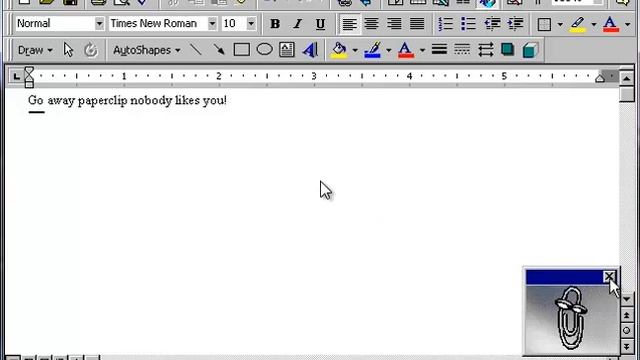Expand the Borders dropdown arrow
This screenshot has height=360, width=640.
560,24
